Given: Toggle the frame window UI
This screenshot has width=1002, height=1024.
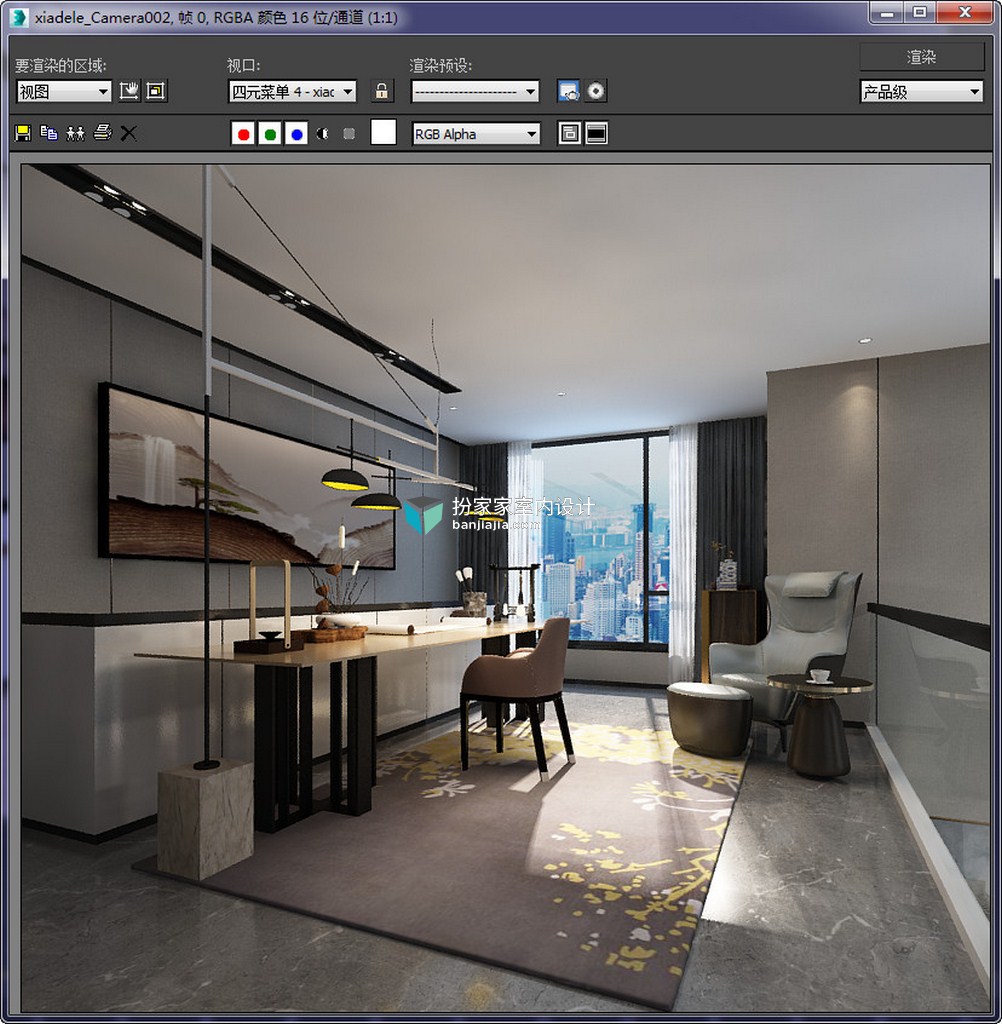Looking at the screenshot, I should tap(596, 133).
